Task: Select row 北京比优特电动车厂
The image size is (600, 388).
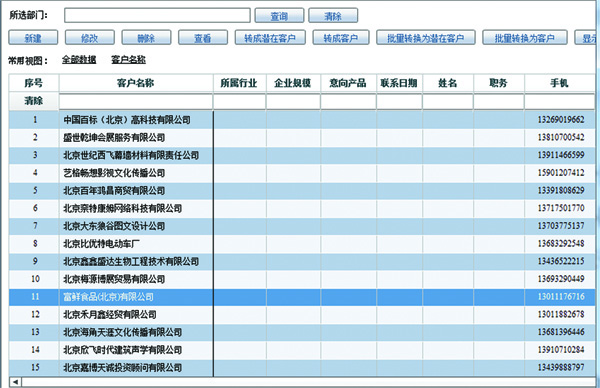Action: (302, 243)
